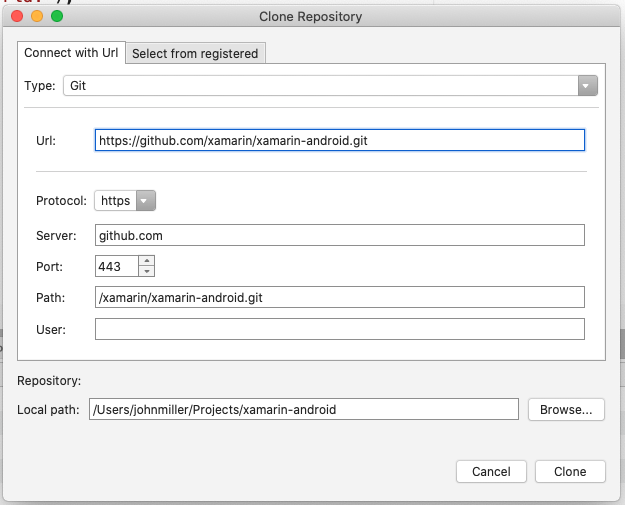The height and width of the screenshot is (505, 625).
Task: Click the Git type combo box
Action: point(330,86)
